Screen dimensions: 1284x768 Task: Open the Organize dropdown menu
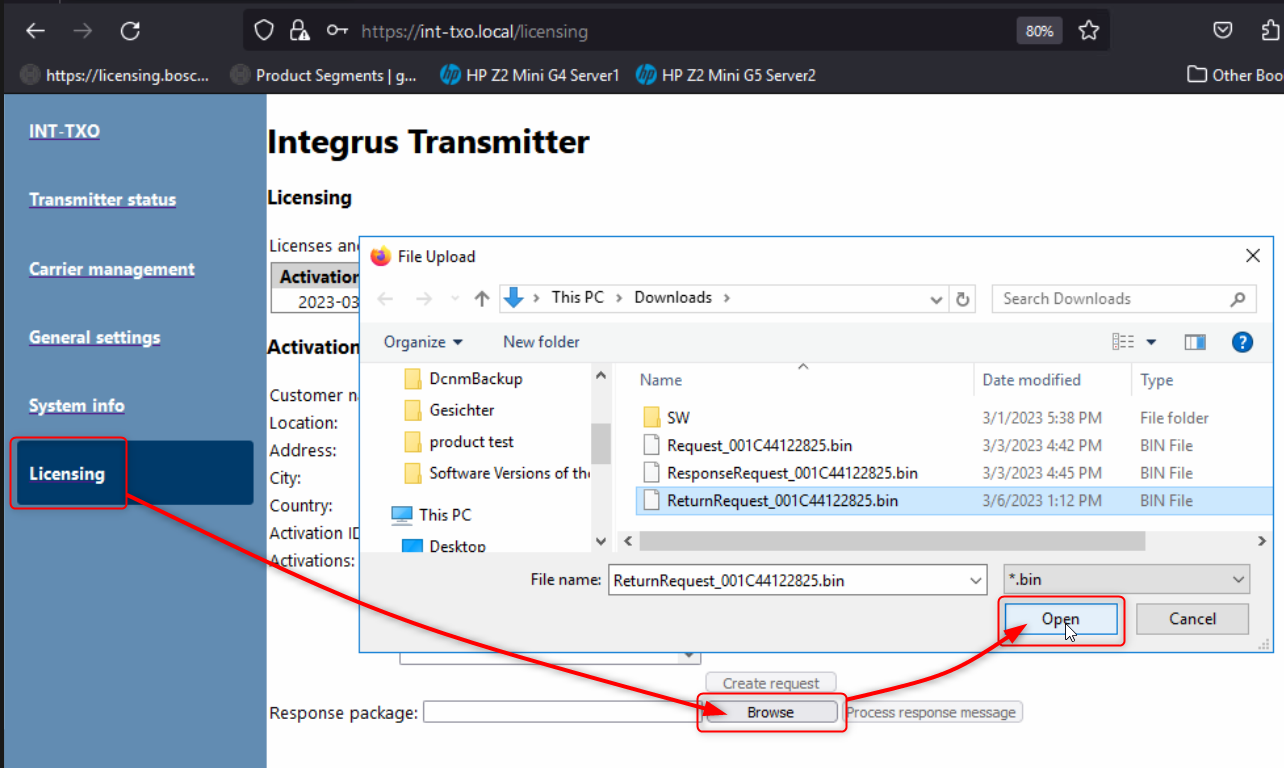(423, 342)
